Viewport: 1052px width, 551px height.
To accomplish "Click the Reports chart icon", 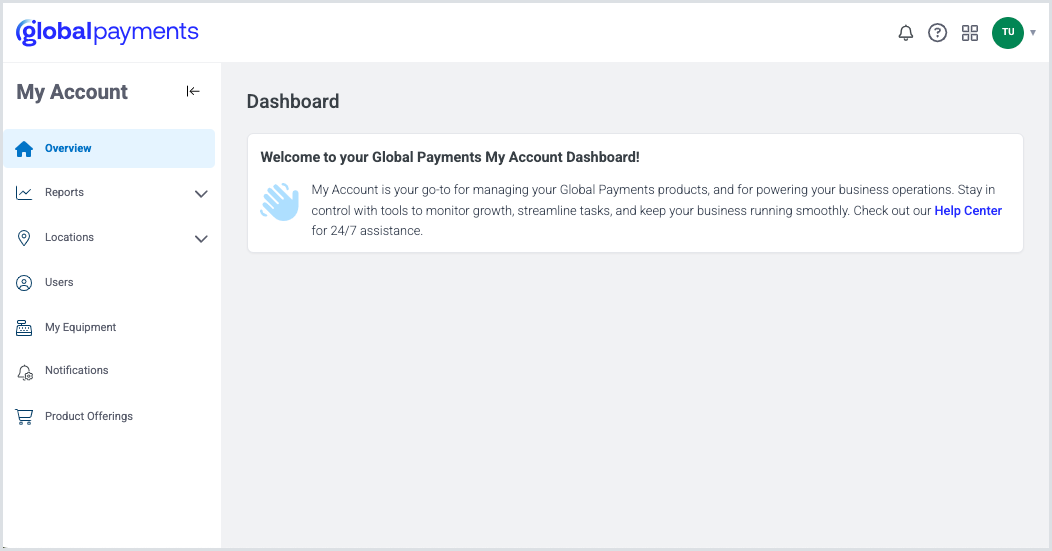I will pos(25,193).
